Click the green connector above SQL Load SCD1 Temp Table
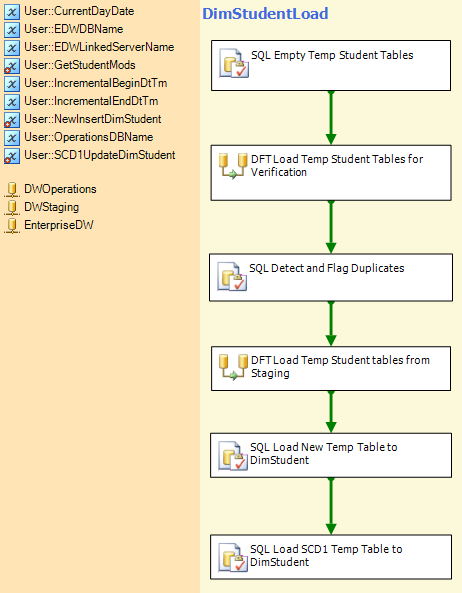 331,506
